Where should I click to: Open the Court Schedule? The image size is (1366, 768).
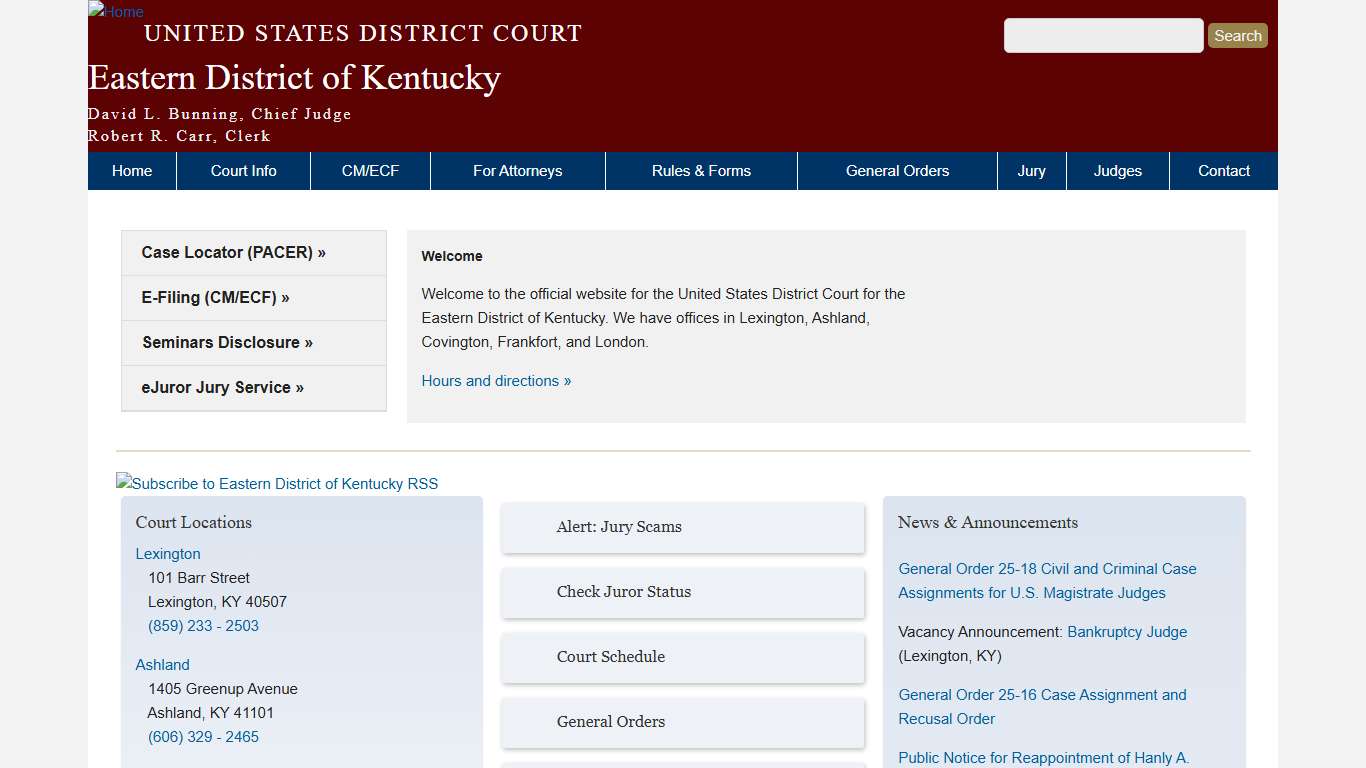[611, 657]
